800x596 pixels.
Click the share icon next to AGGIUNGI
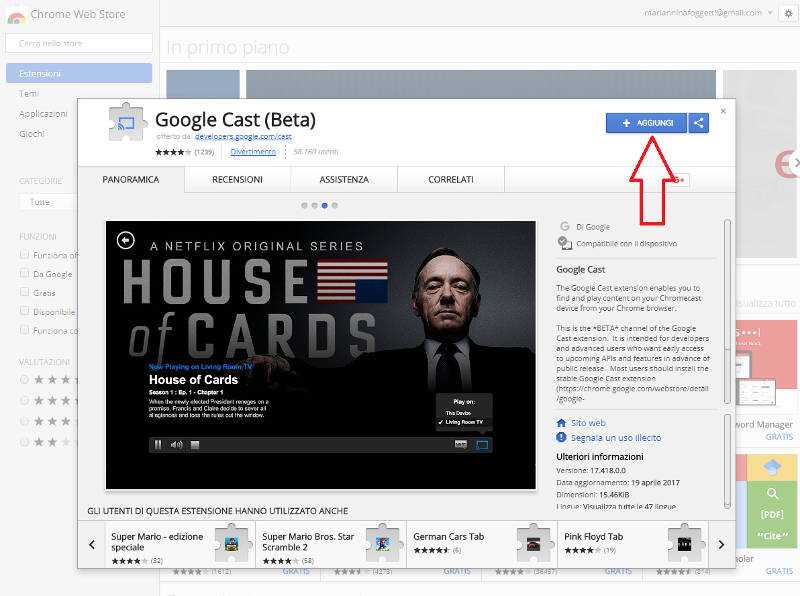[698, 123]
